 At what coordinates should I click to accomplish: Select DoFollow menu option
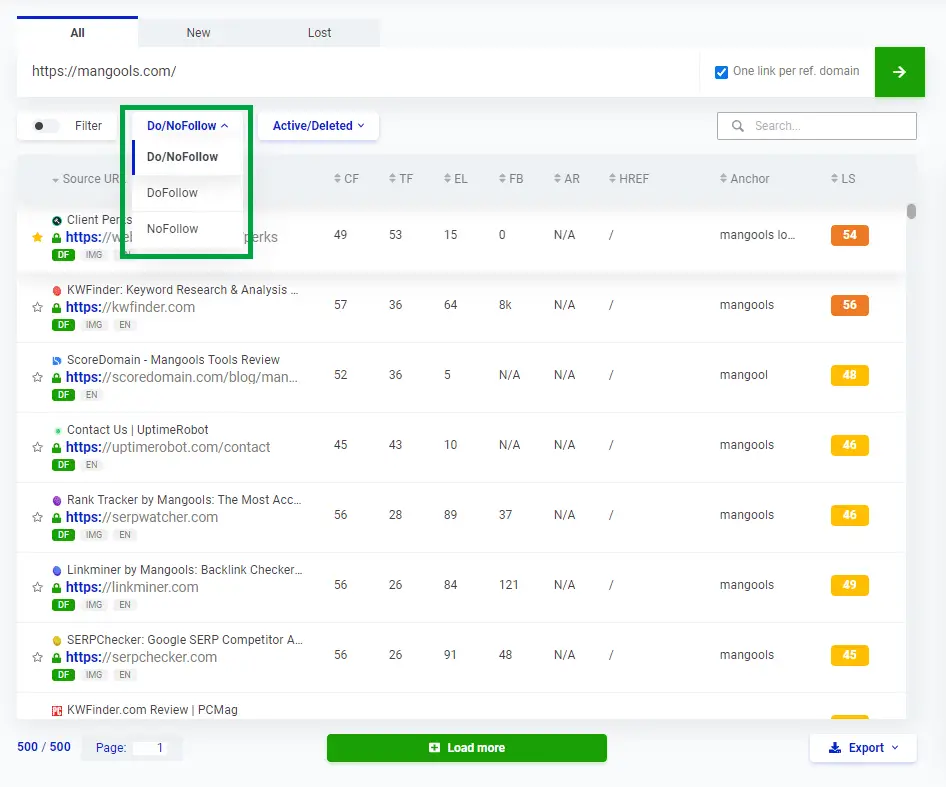coord(187,193)
